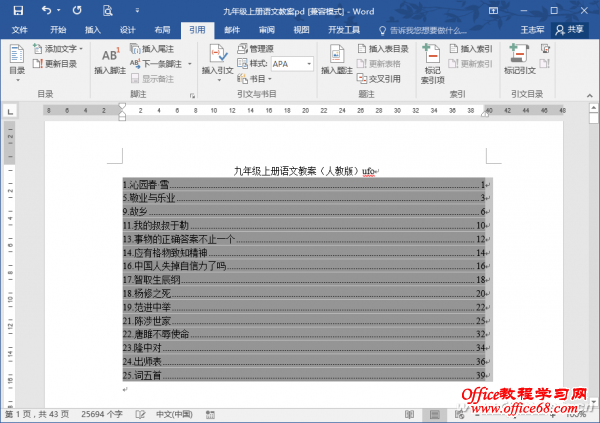Switch to the 布局 tab
This screenshot has width=600, height=423.
pos(162,30)
